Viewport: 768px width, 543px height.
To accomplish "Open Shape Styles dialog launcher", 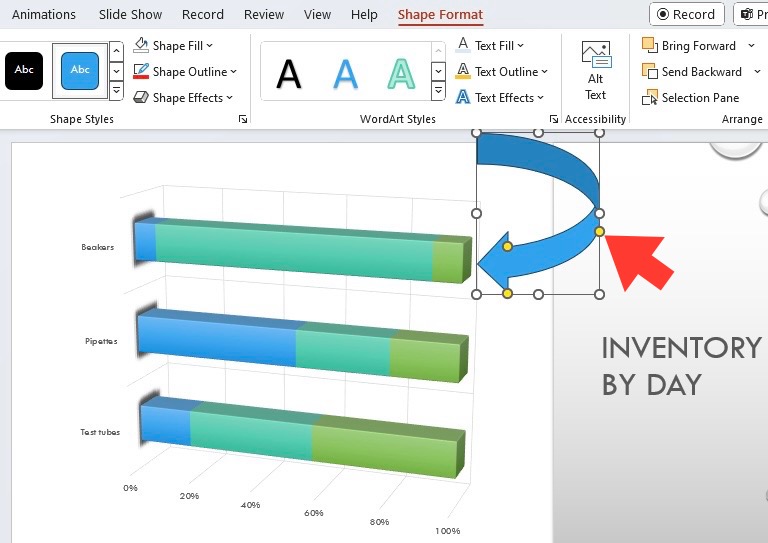I will pos(243,119).
